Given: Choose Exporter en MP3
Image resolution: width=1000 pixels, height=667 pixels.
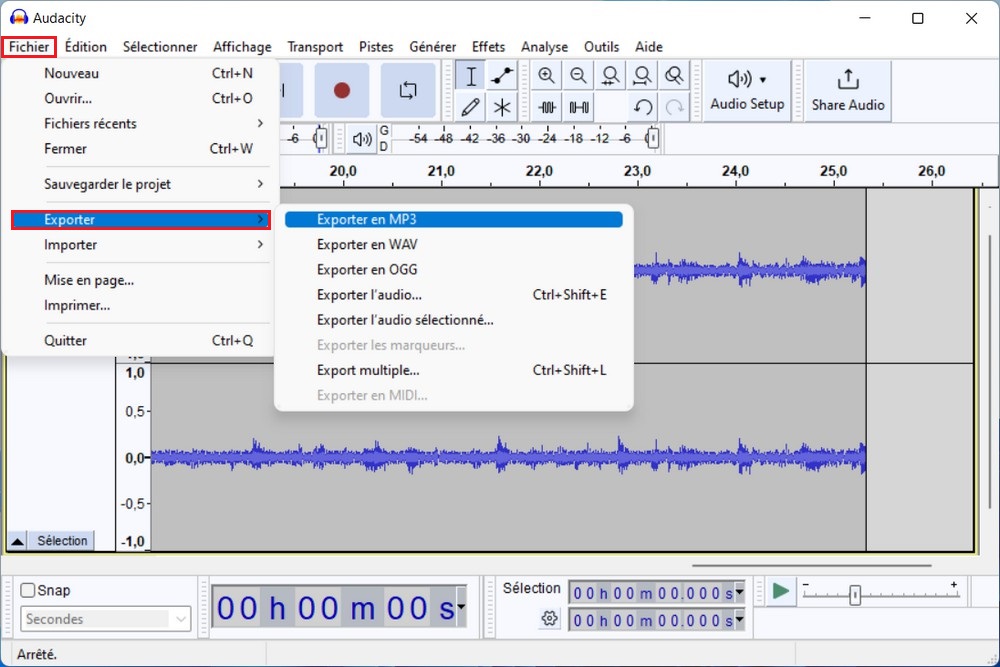Looking at the screenshot, I should tap(453, 219).
